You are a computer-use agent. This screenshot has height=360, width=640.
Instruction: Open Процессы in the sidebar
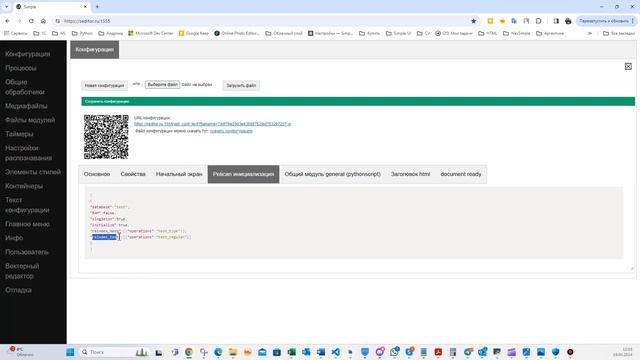pos(21,68)
